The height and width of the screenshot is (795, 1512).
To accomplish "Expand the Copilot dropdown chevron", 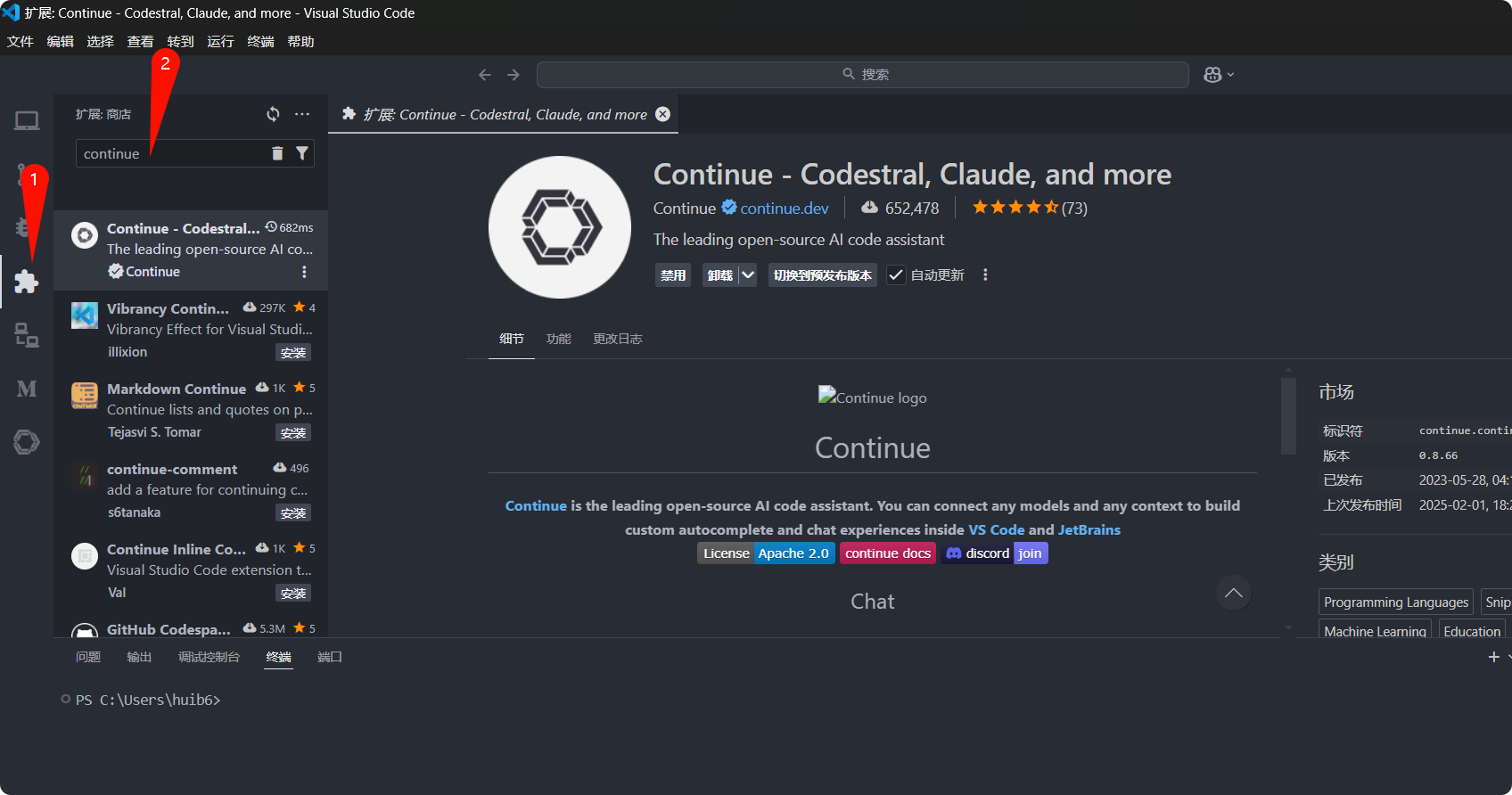I will pos(1231,75).
